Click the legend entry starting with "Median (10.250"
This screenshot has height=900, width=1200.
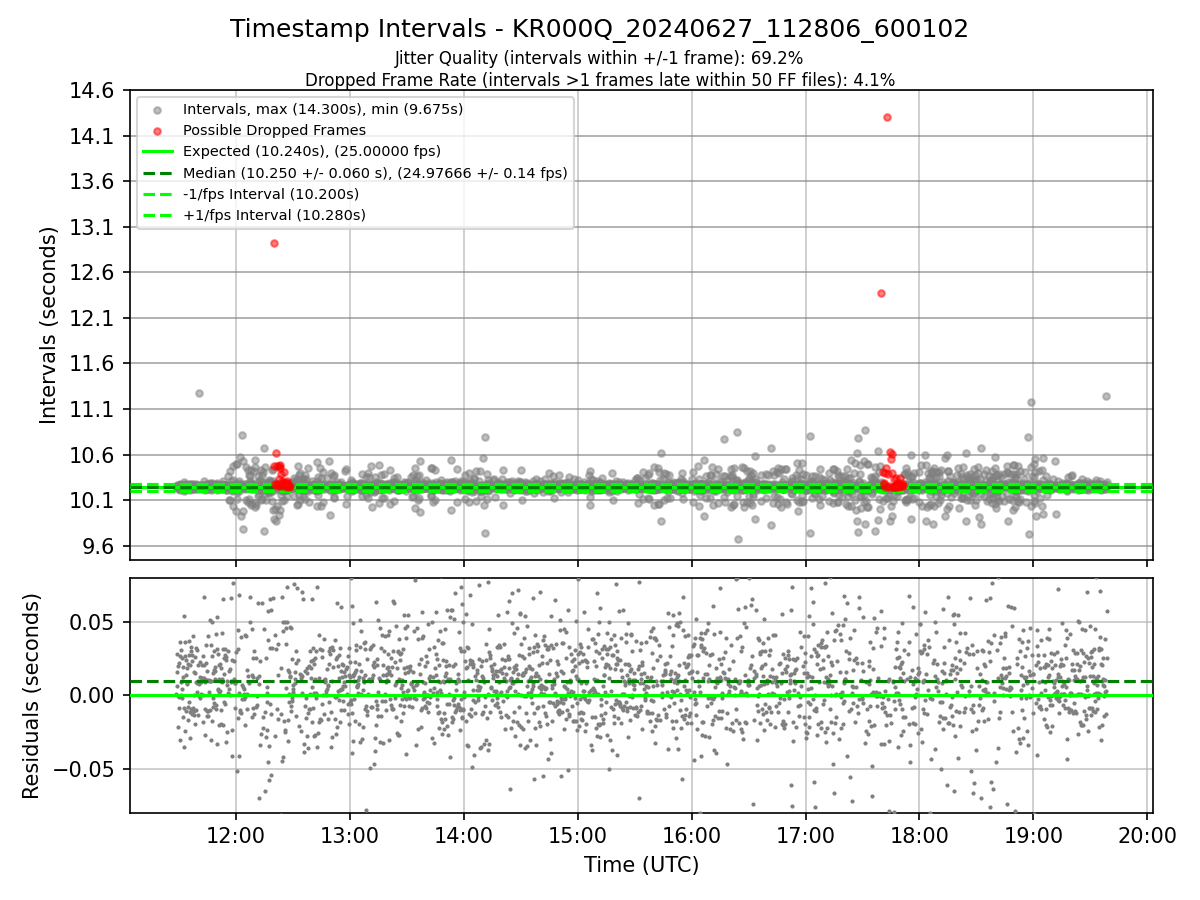tap(375, 173)
